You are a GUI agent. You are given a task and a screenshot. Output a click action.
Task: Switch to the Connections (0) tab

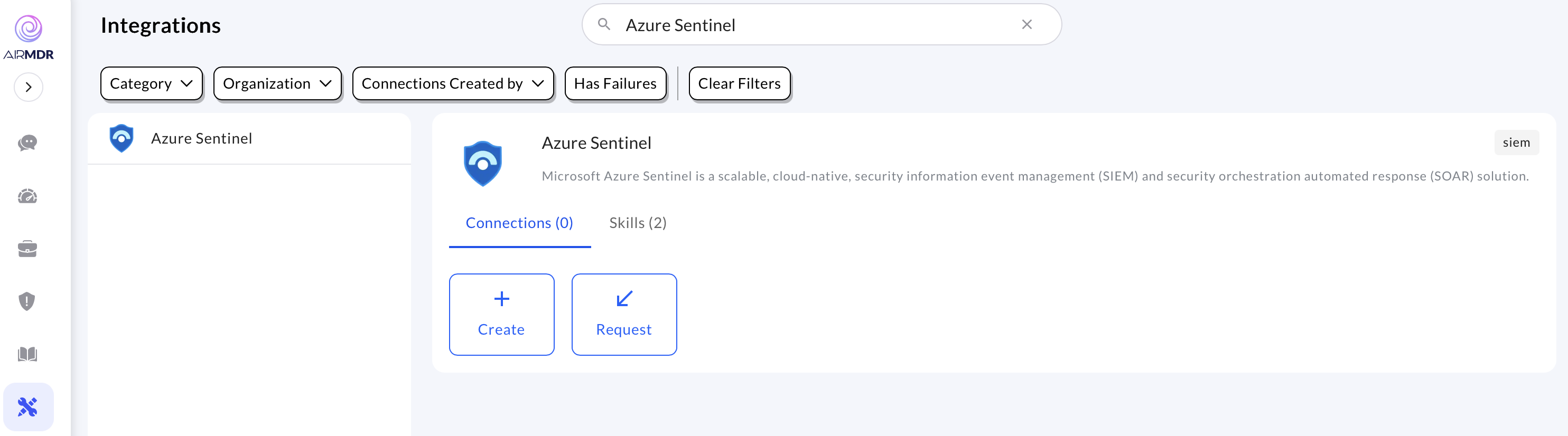pos(519,223)
